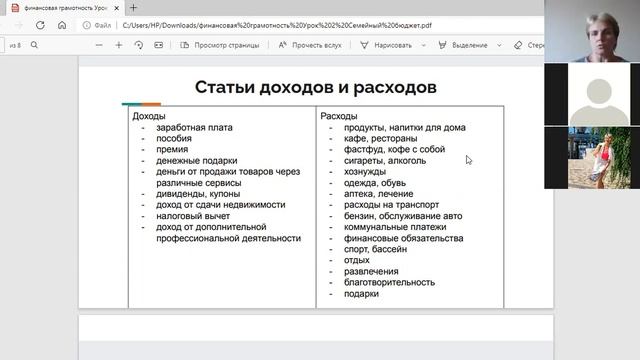Click the text хознужды
This screenshot has height=360, width=640.
[x=364, y=172]
